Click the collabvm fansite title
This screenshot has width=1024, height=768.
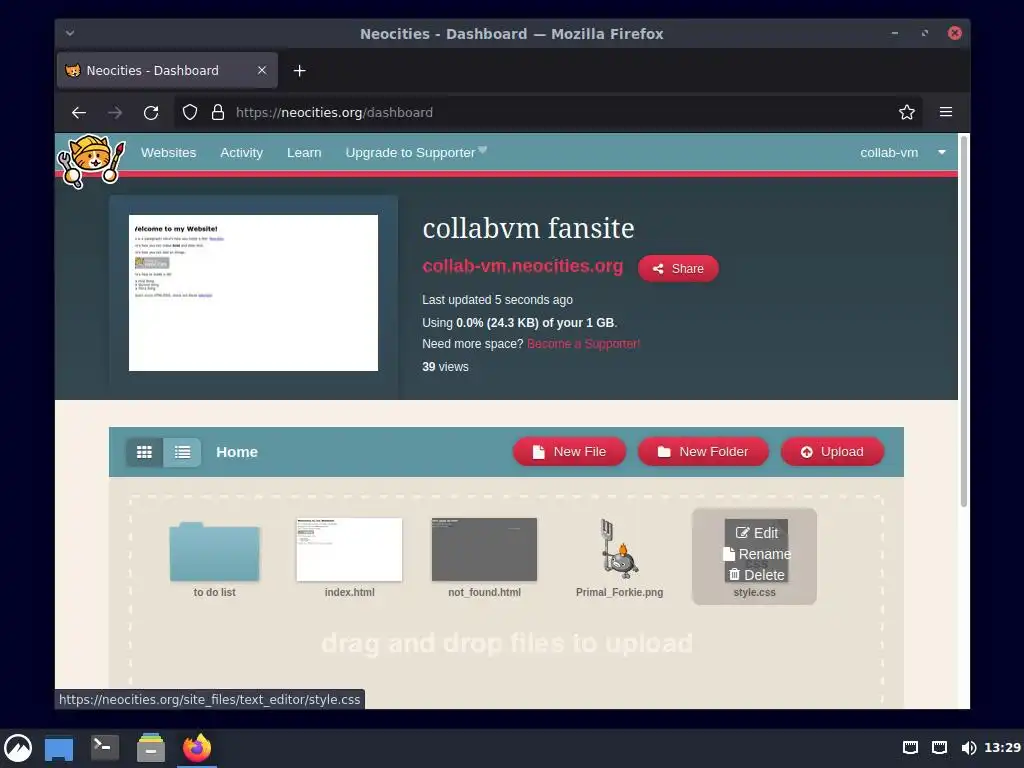point(528,229)
